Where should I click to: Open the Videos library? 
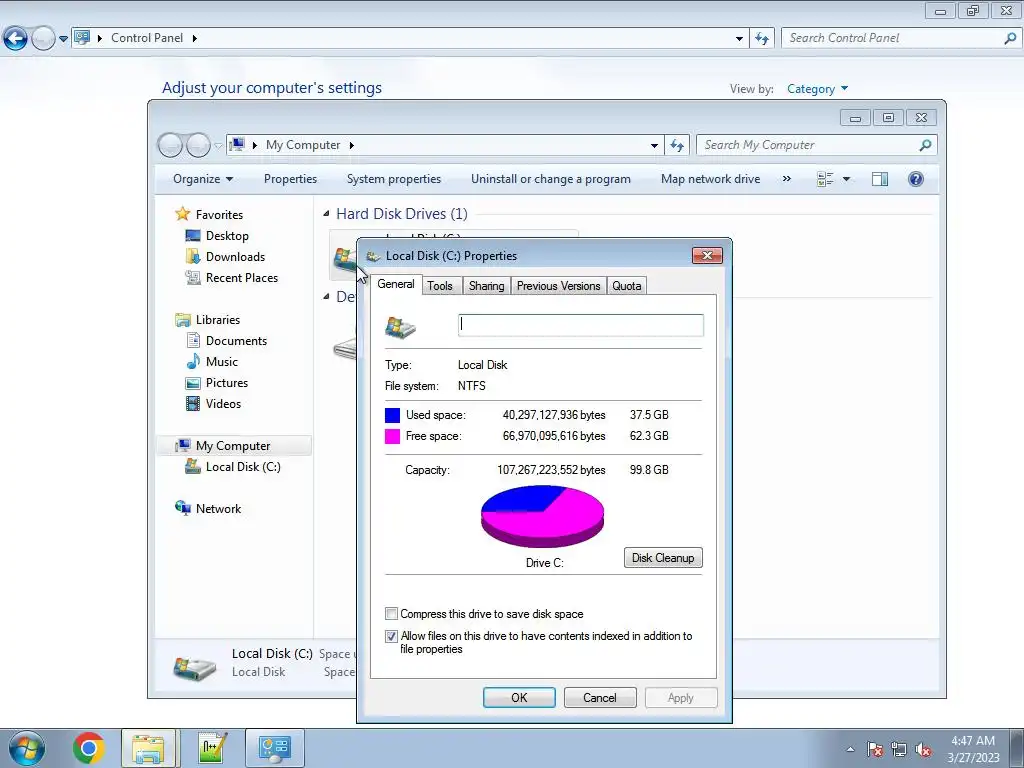coord(223,404)
